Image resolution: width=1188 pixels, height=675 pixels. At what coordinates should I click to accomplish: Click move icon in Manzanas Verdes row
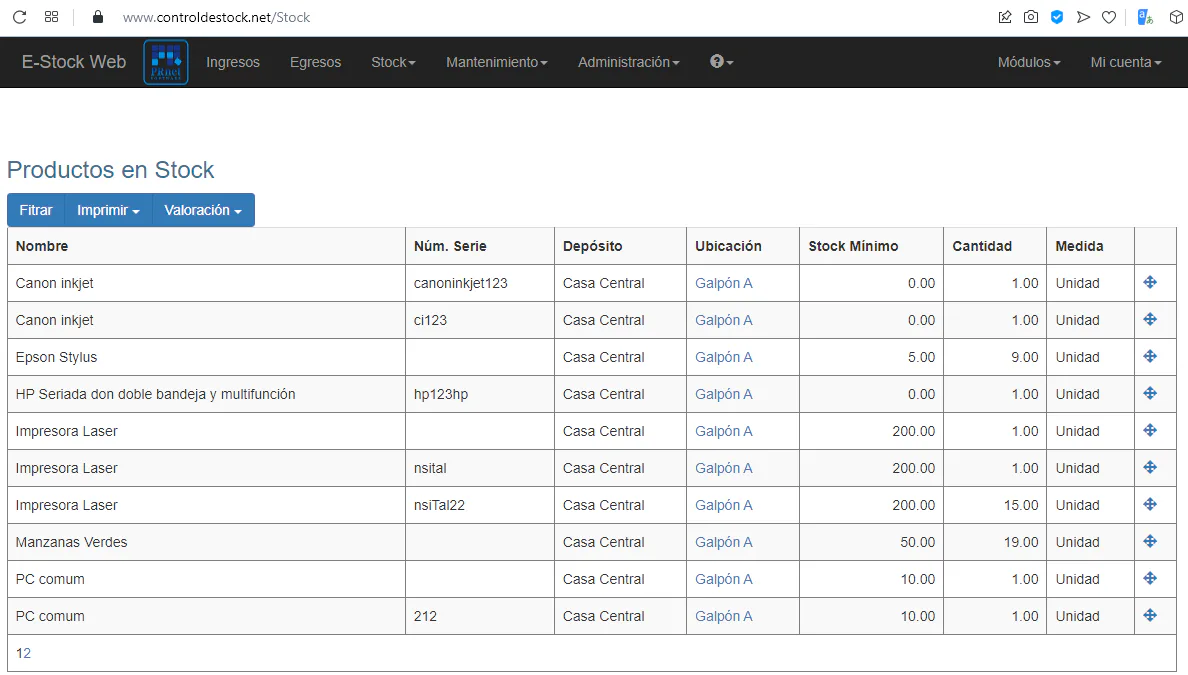(1150, 542)
